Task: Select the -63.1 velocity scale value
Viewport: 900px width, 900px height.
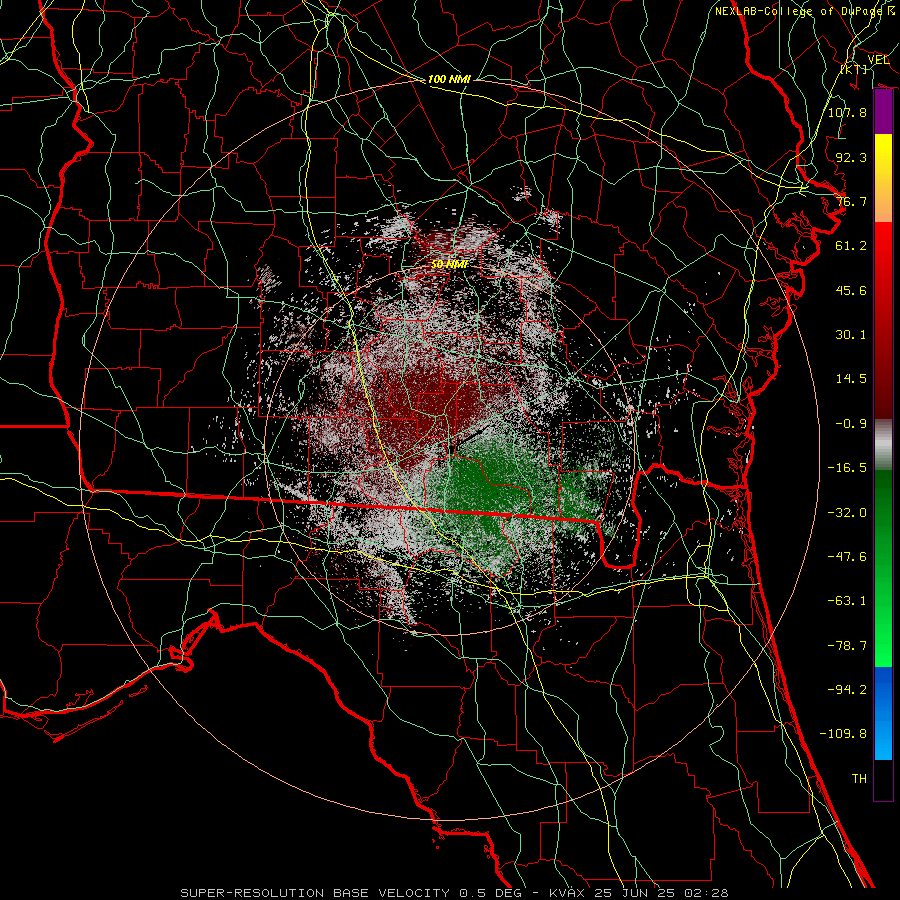Action: (x=847, y=601)
